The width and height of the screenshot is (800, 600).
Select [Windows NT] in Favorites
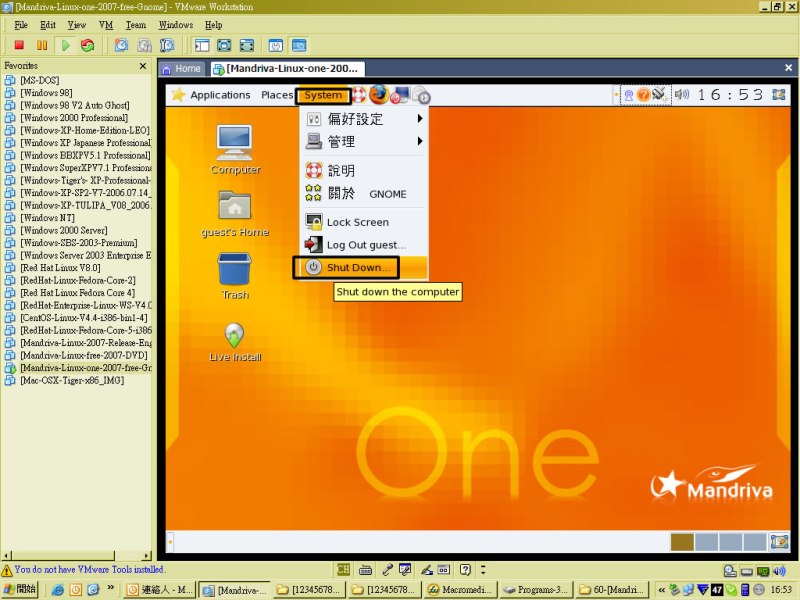point(47,218)
